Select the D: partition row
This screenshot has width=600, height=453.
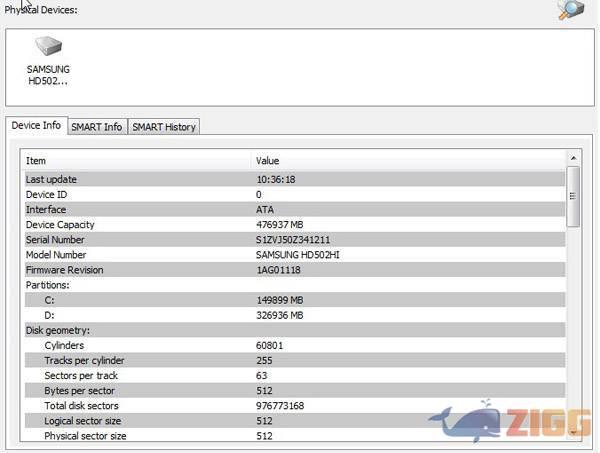pos(295,315)
